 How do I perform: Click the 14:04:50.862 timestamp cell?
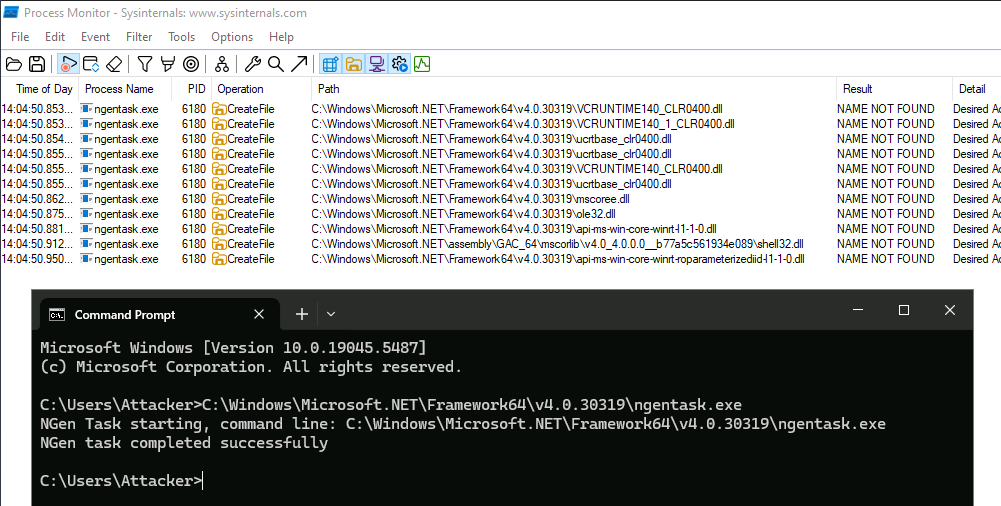tap(38, 199)
